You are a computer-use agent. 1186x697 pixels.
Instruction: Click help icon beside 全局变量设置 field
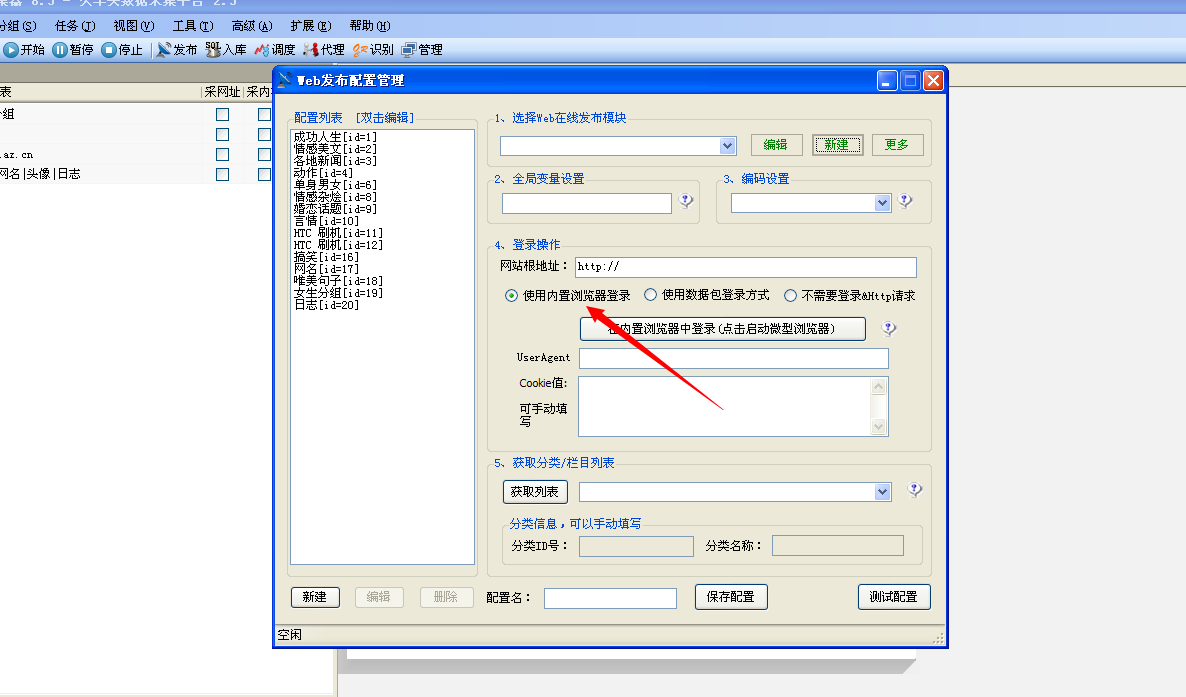686,201
